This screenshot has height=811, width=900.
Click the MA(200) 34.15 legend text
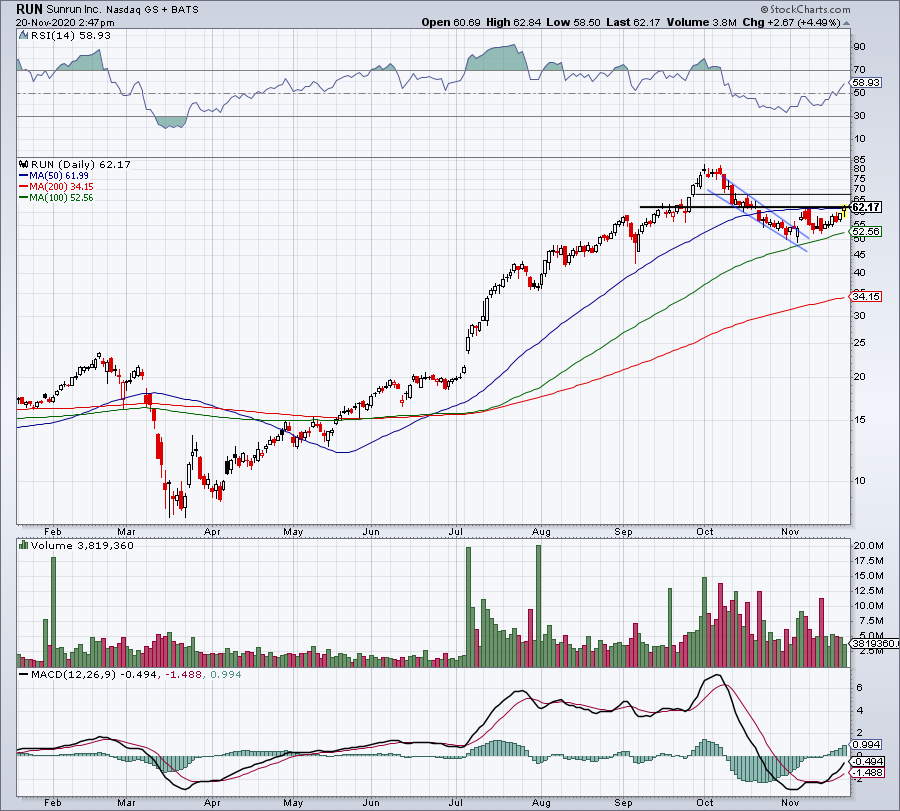pyautogui.click(x=61, y=187)
